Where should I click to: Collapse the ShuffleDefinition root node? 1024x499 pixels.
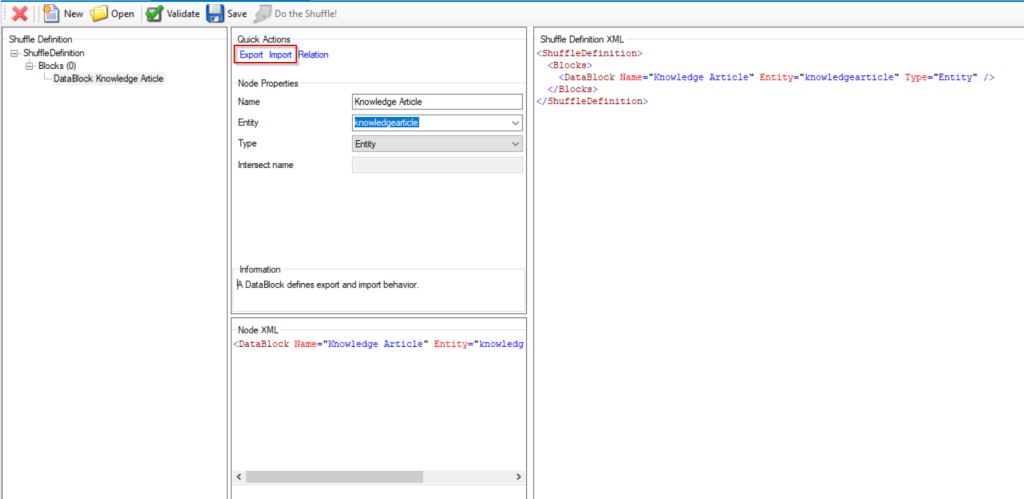click(14, 53)
